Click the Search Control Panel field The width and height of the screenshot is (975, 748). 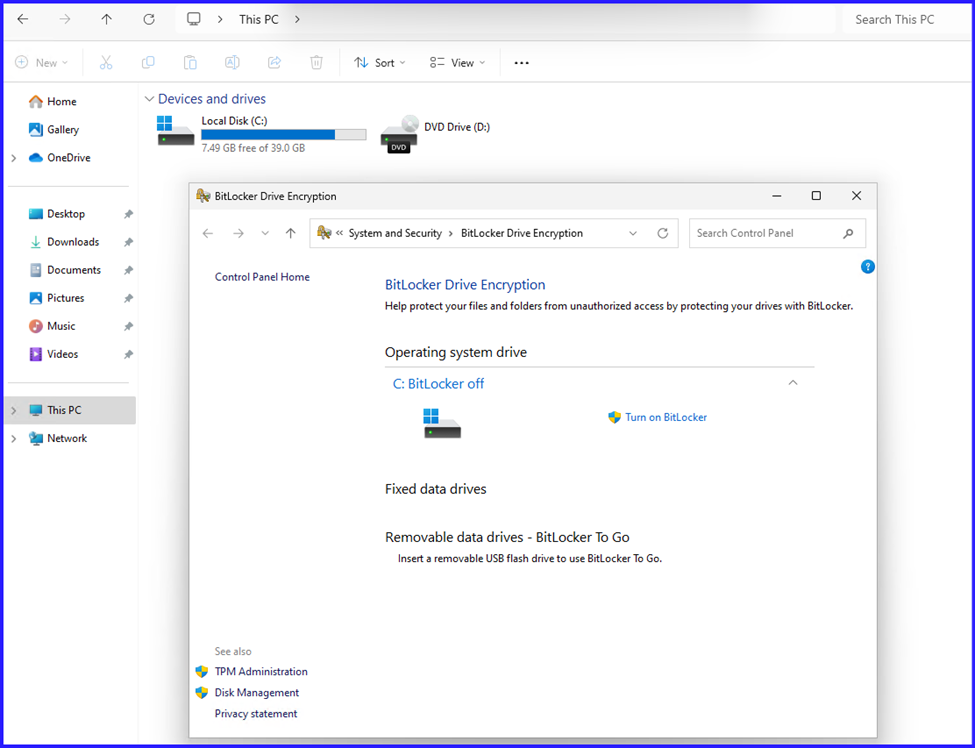[x=765, y=233]
